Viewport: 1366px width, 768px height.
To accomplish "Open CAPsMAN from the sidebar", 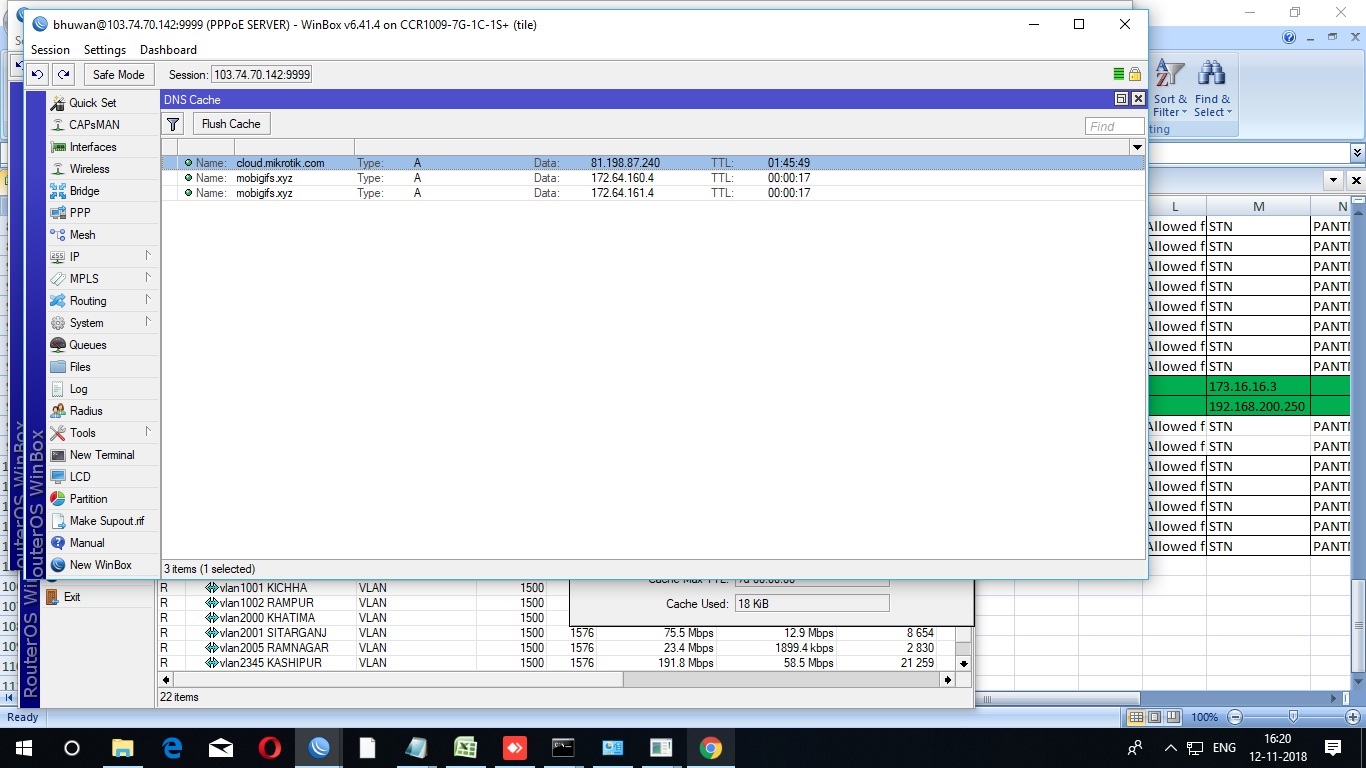I will [x=94, y=125].
